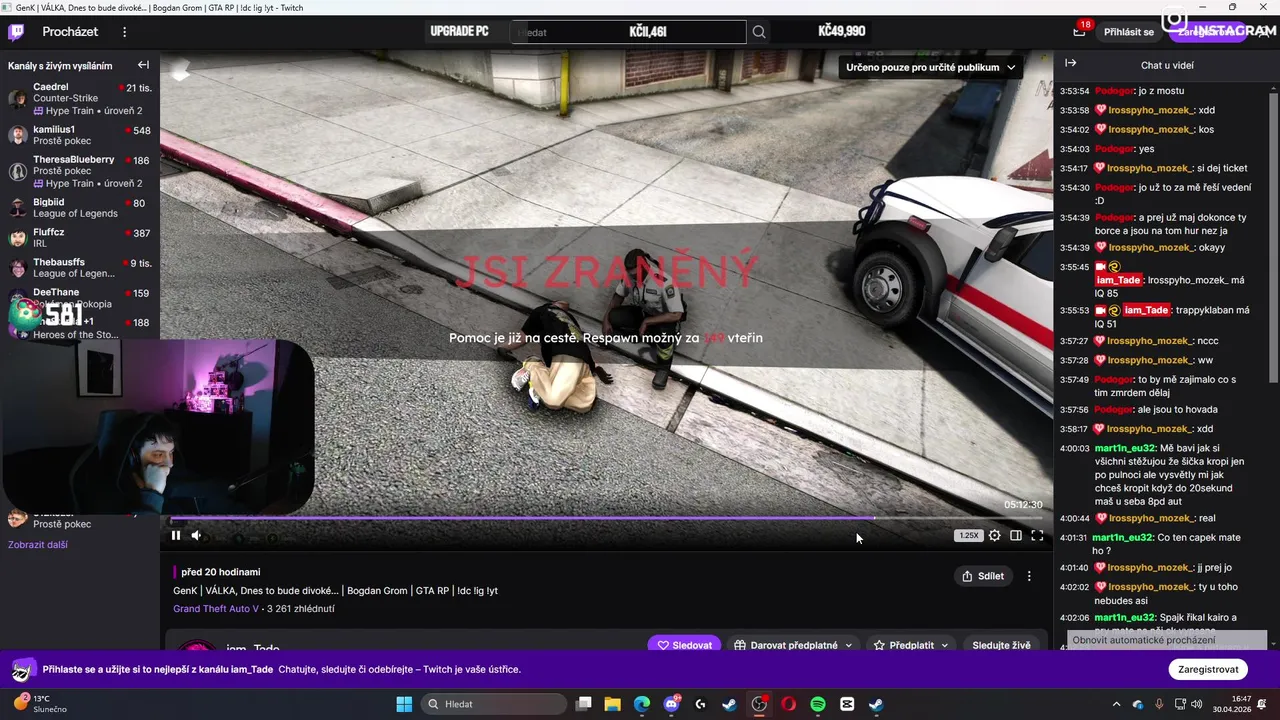Open Fluffcz IRL channel
1280x720 pixels.
tap(80, 238)
